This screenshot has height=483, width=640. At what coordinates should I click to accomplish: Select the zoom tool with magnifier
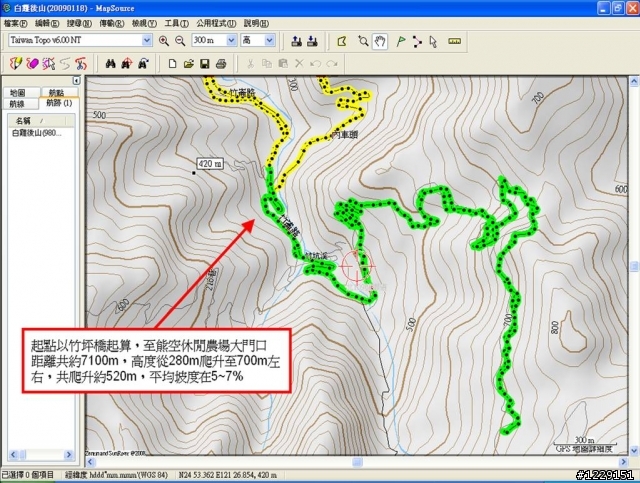point(363,41)
